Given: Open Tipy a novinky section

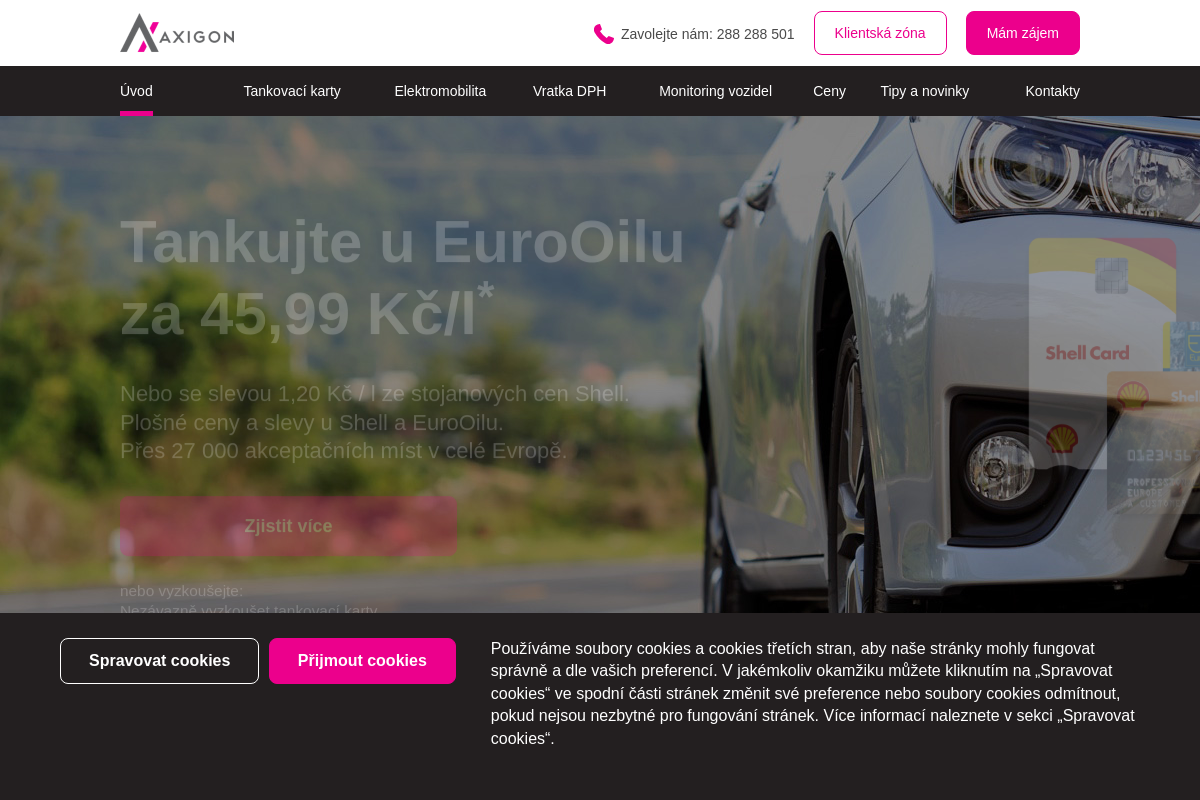Looking at the screenshot, I should coord(924,91).
